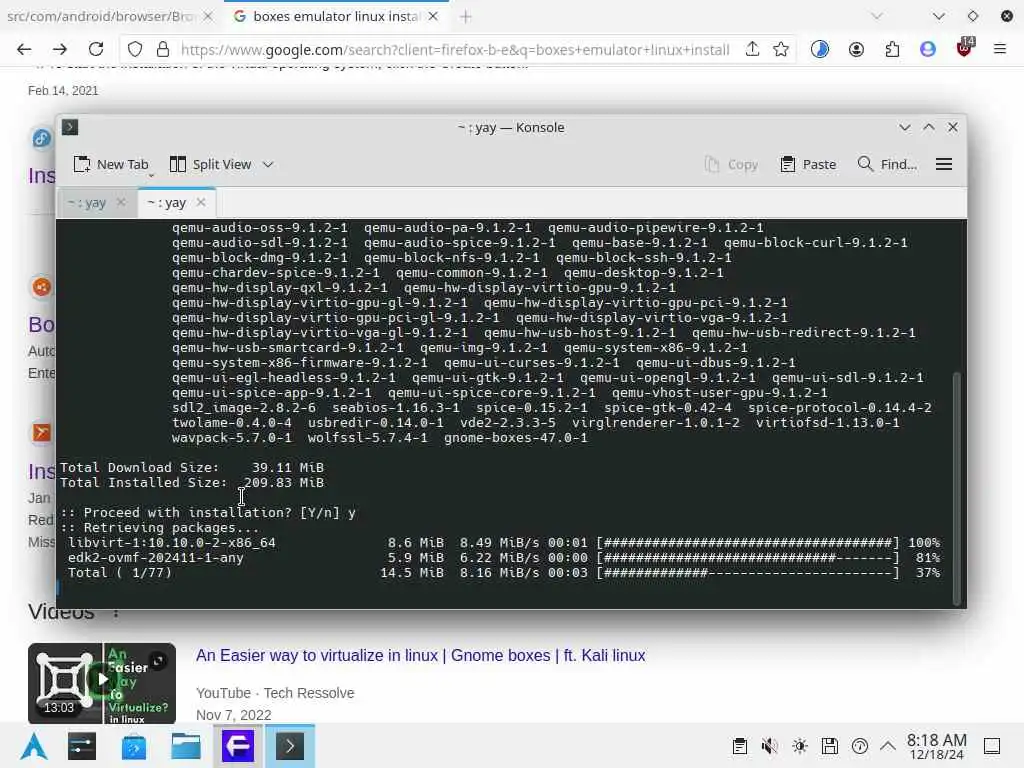Open the Firefox hamburger menu

(999, 49)
